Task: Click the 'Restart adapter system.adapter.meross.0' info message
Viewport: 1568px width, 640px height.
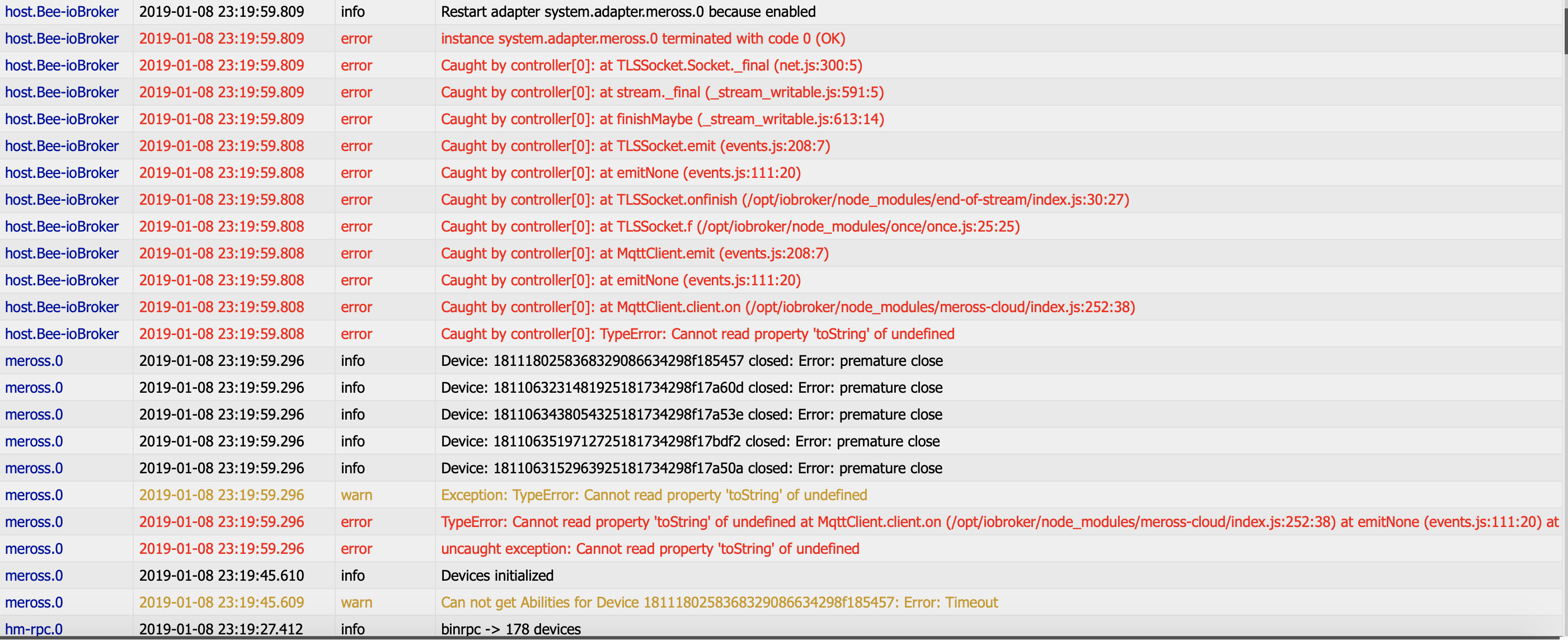Action: (x=628, y=12)
